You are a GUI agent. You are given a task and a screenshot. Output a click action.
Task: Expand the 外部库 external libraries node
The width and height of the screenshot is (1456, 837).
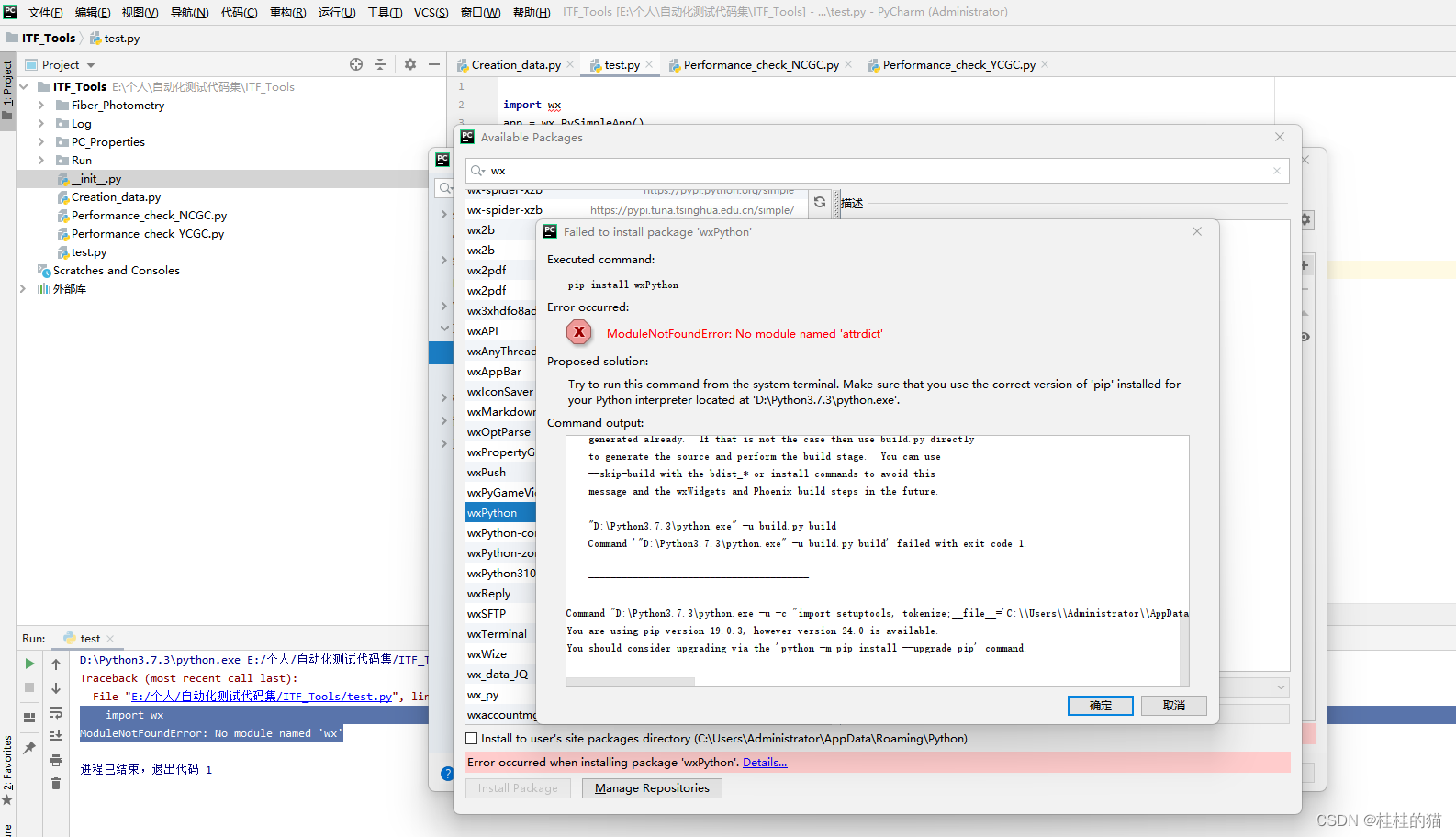point(23,289)
